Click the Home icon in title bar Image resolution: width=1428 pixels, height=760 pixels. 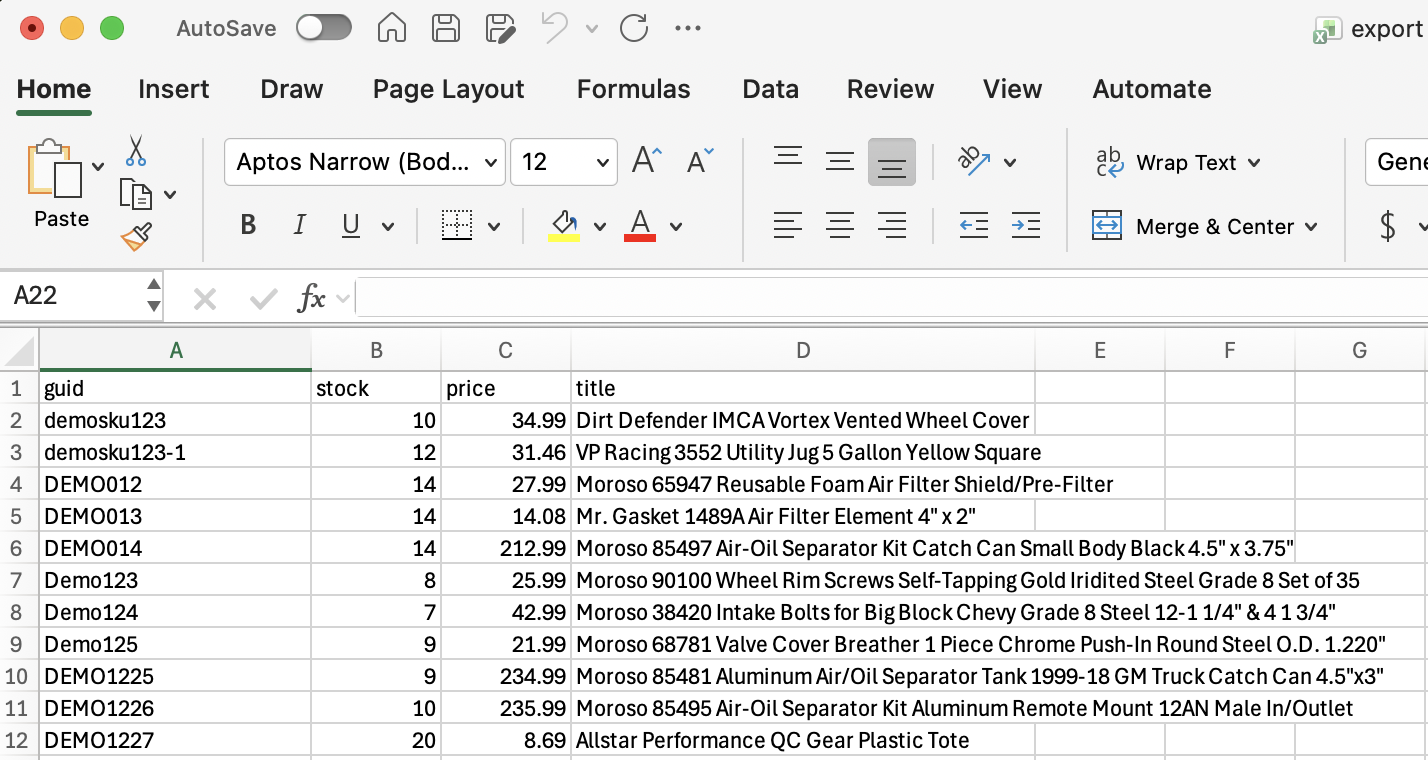coord(392,28)
